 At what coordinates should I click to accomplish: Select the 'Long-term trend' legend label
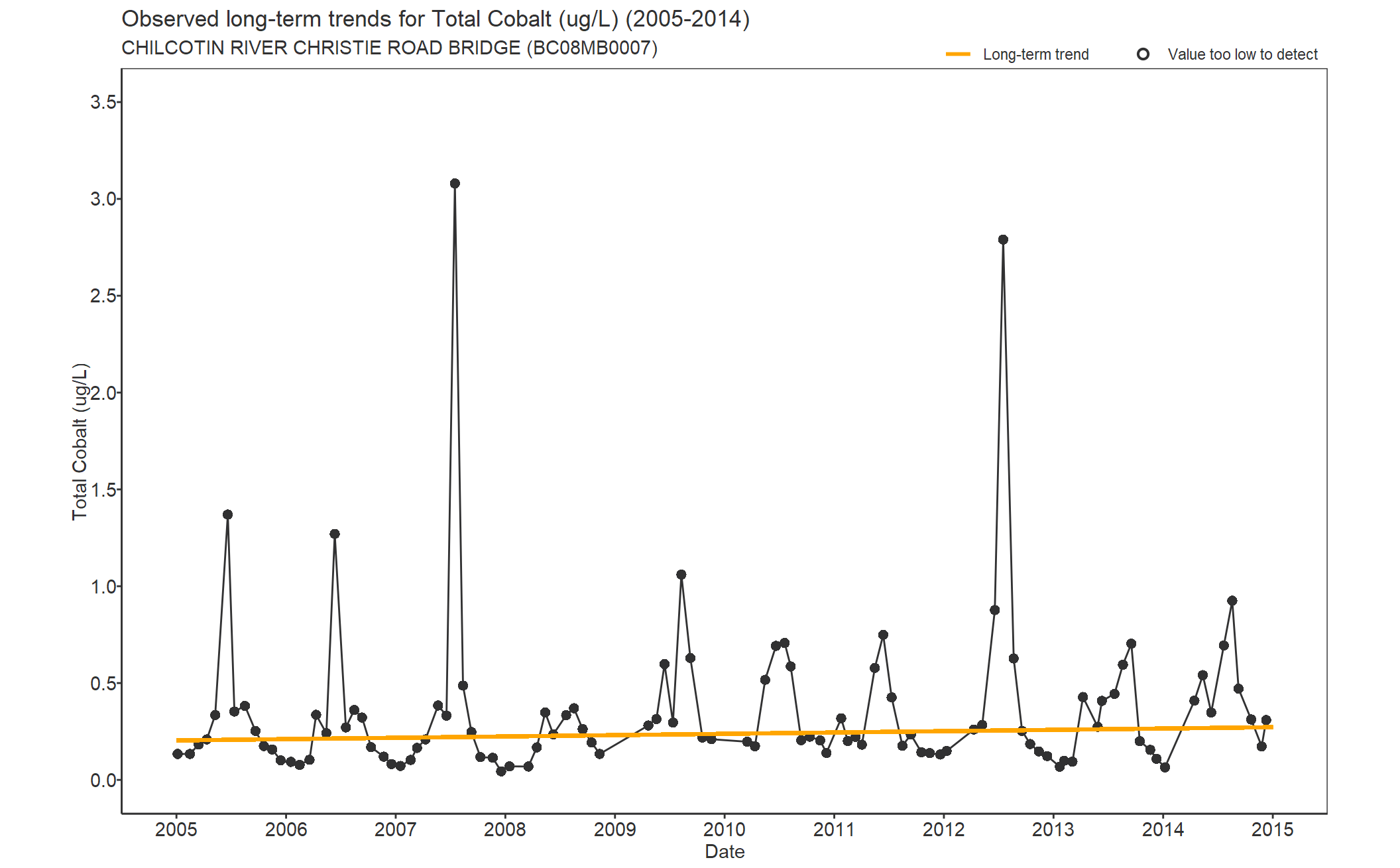tap(1036, 54)
